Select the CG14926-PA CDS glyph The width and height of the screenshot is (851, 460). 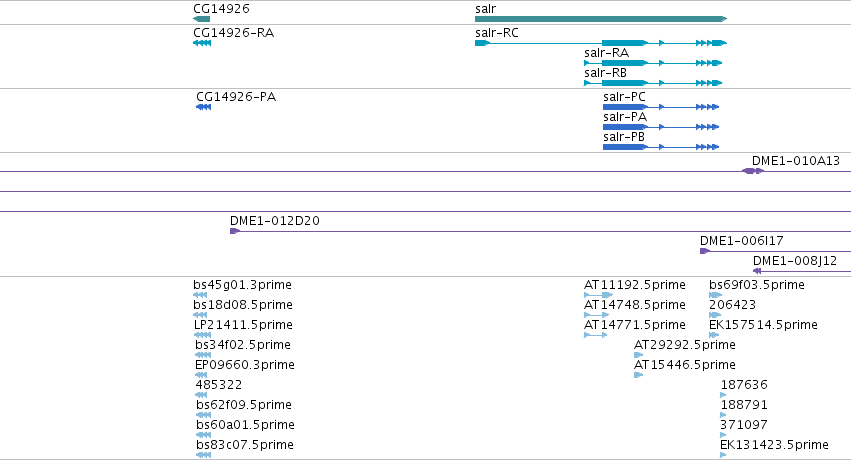[x=204, y=107]
